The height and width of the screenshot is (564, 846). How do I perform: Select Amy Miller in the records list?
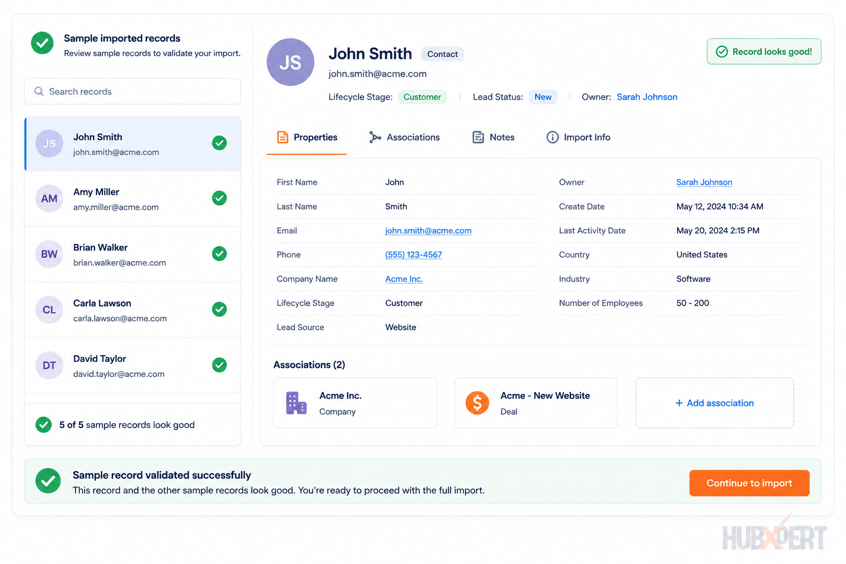pos(132,199)
